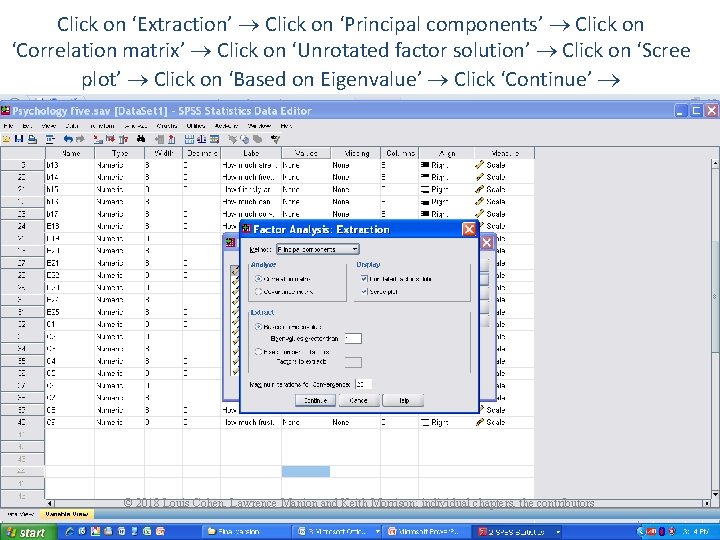Screen dimensions: 720x540
Task: Click the Save file toolbar icon
Action: [x=19, y=139]
